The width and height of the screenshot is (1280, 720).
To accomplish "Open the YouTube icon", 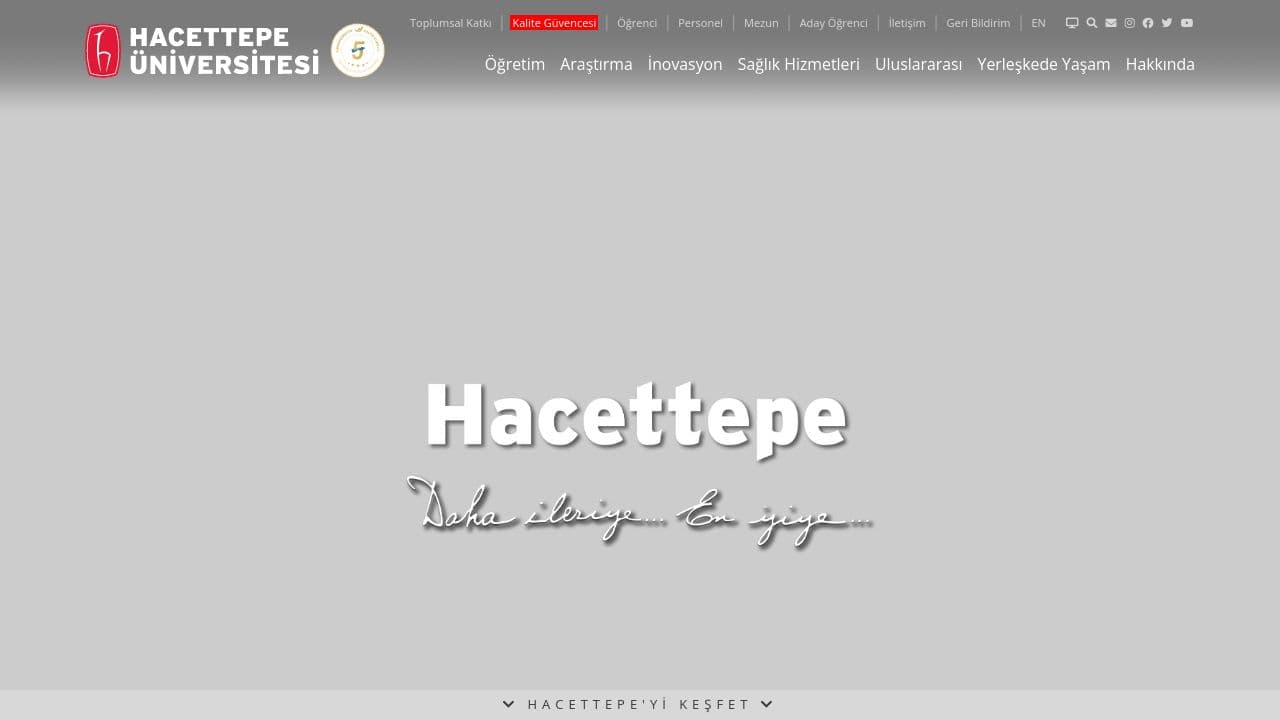I will pyautogui.click(x=1186, y=22).
